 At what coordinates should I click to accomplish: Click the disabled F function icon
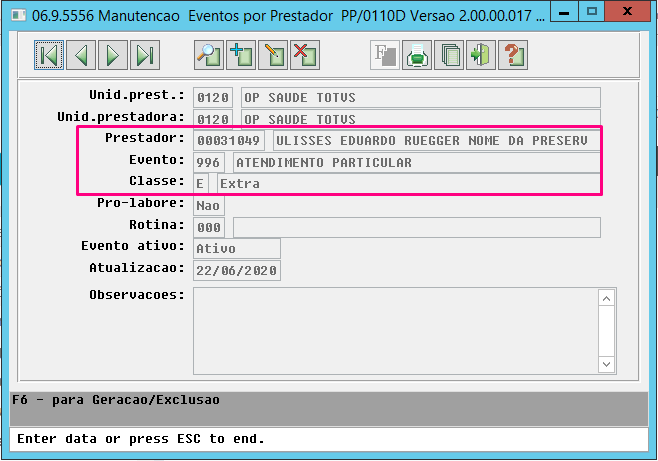(385, 55)
